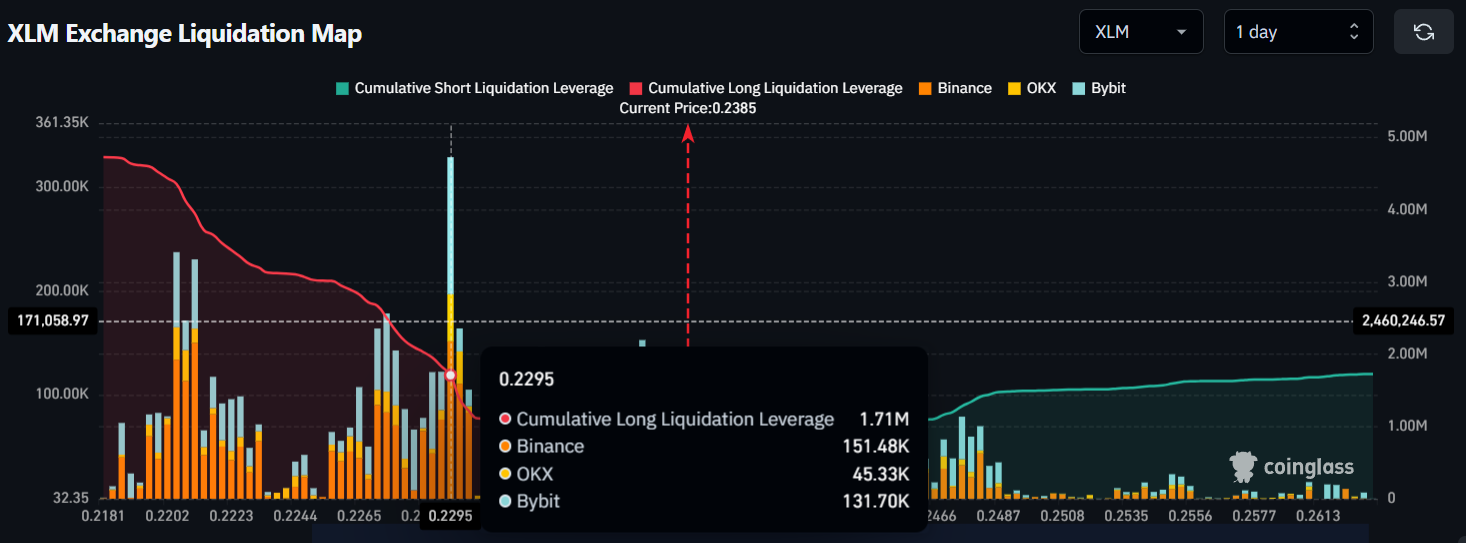Screen dimensions: 1466x543
Task: Click the red data point on long leverage line
Action: pos(451,375)
